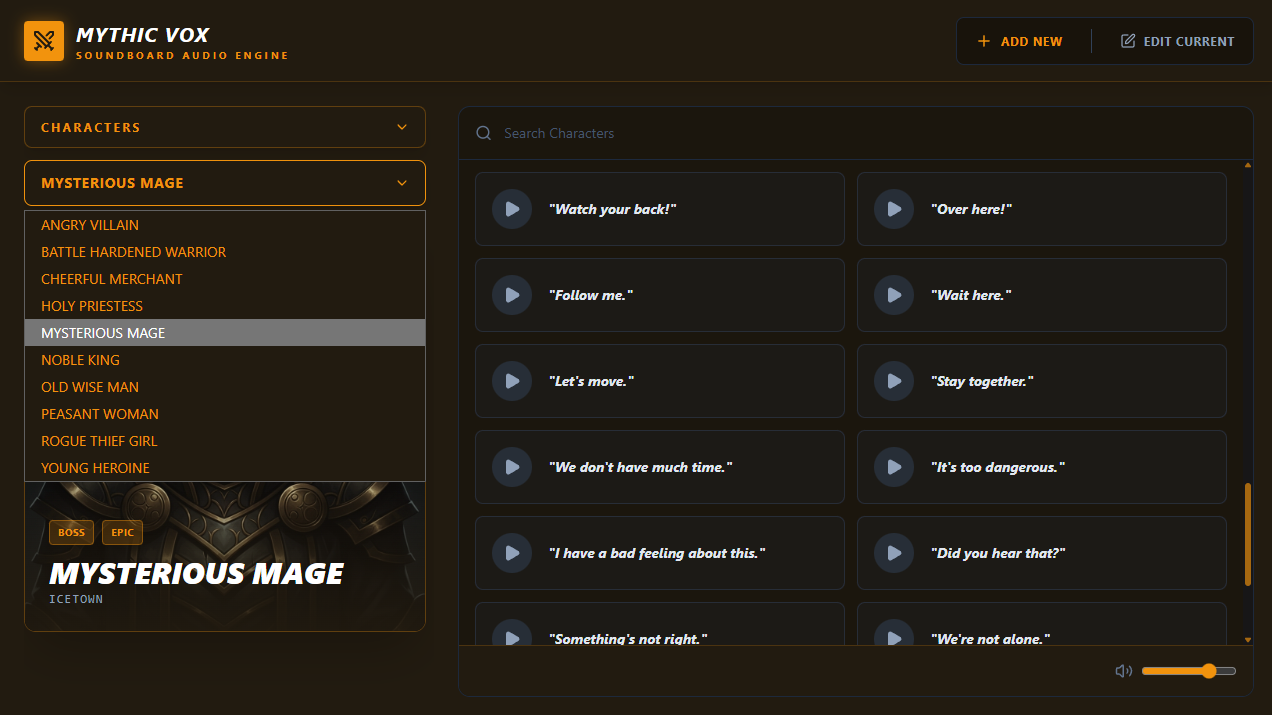Screen dimensions: 1272x715
Task: Click the scroll down arrow in sound list
Action: tap(1247, 639)
